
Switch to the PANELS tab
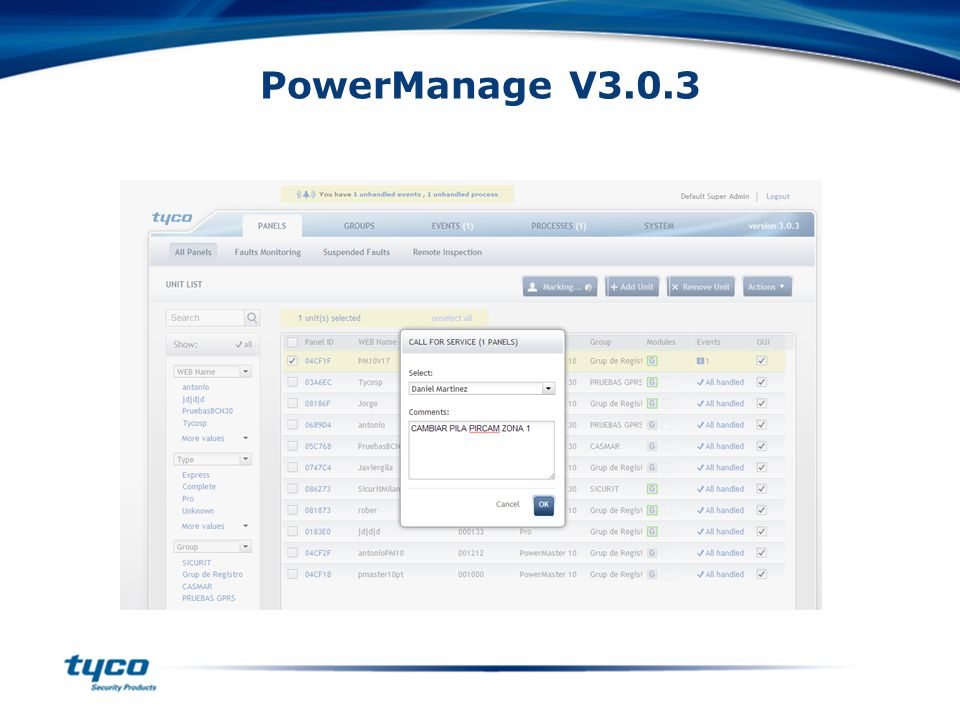pyautogui.click(x=272, y=226)
